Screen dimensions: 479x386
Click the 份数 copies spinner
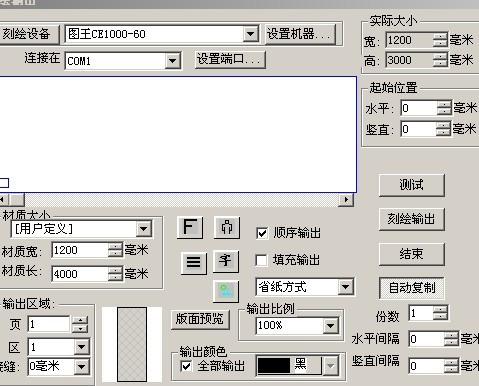(441, 314)
